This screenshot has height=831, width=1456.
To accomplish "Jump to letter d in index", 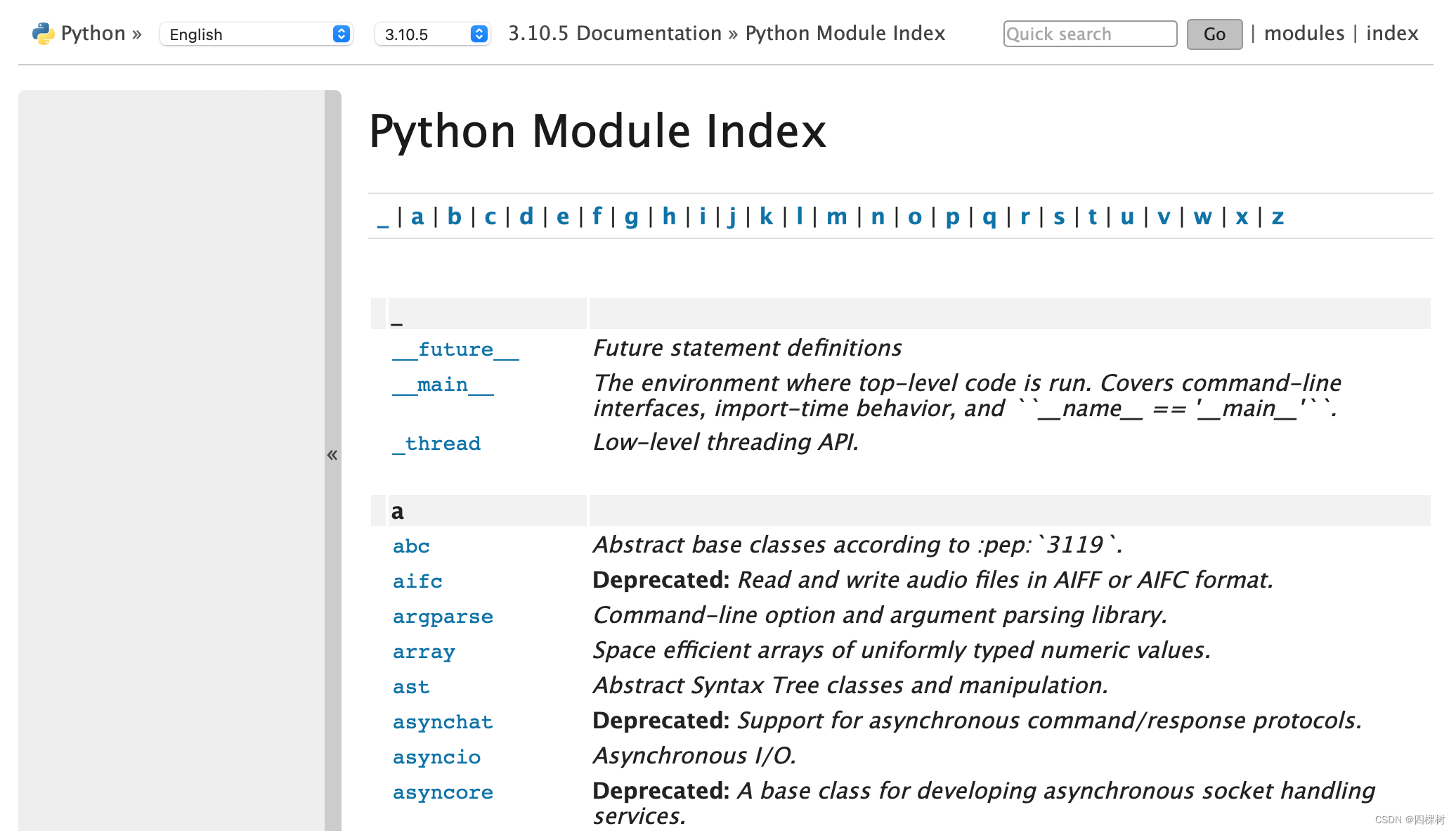I will [526, 217].
